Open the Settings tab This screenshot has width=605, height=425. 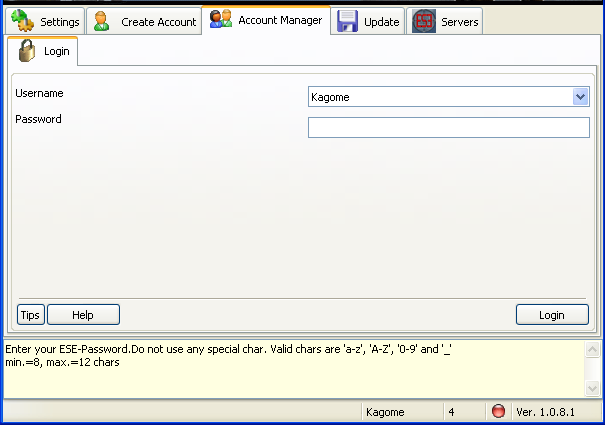coord(45,21)
